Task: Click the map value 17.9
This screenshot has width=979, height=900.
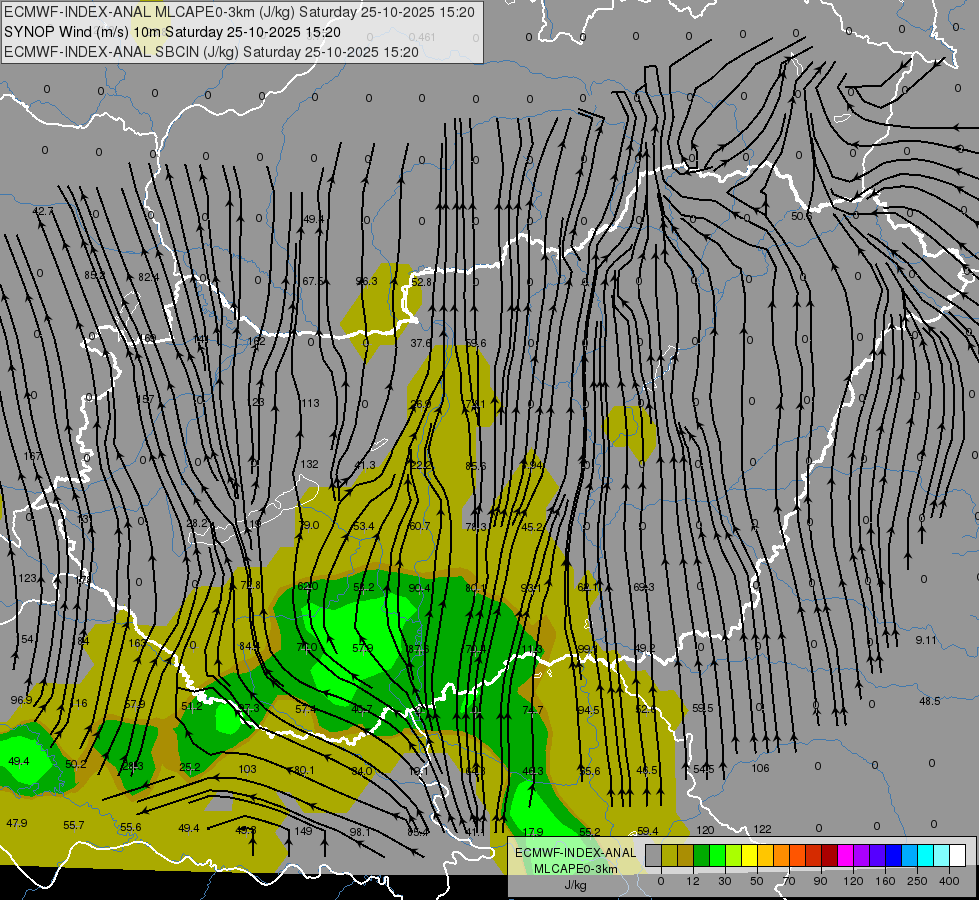Action: (x=533, y=831)
